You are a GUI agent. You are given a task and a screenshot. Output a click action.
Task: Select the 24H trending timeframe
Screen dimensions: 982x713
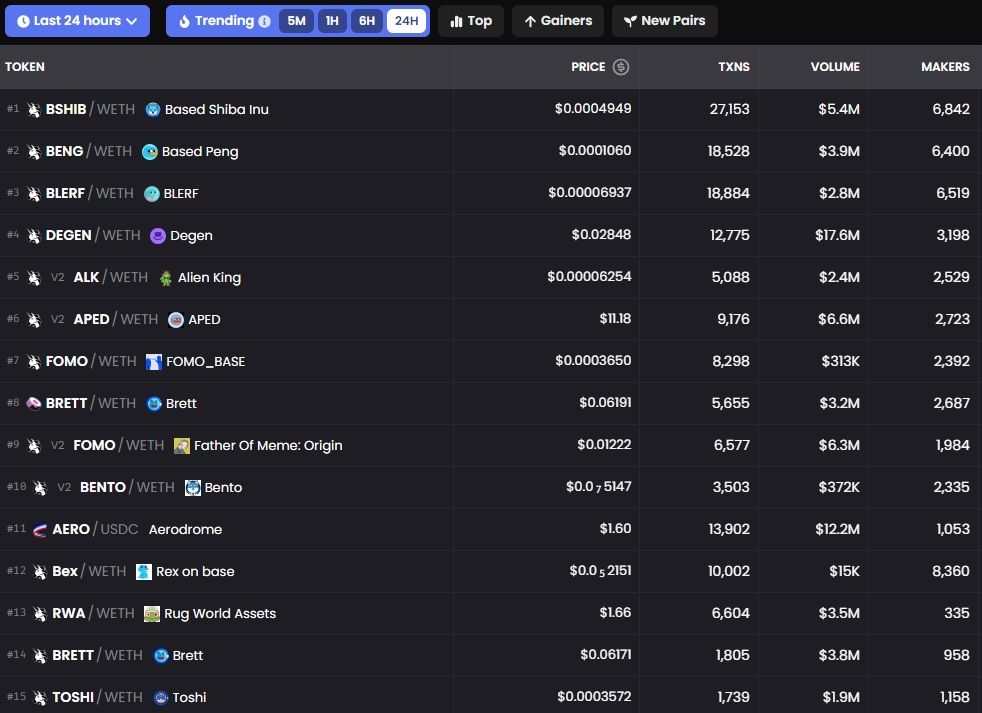(x=406, y=21)
